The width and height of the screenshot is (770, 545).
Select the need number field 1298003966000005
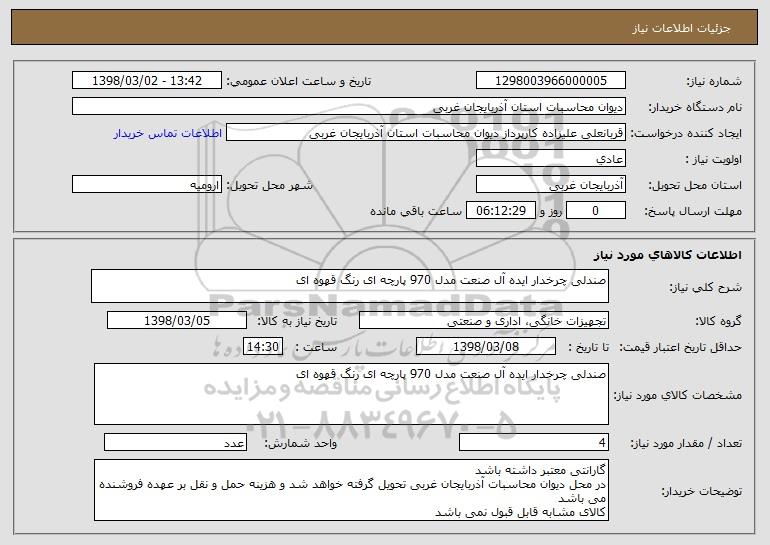tap(550, 81)
